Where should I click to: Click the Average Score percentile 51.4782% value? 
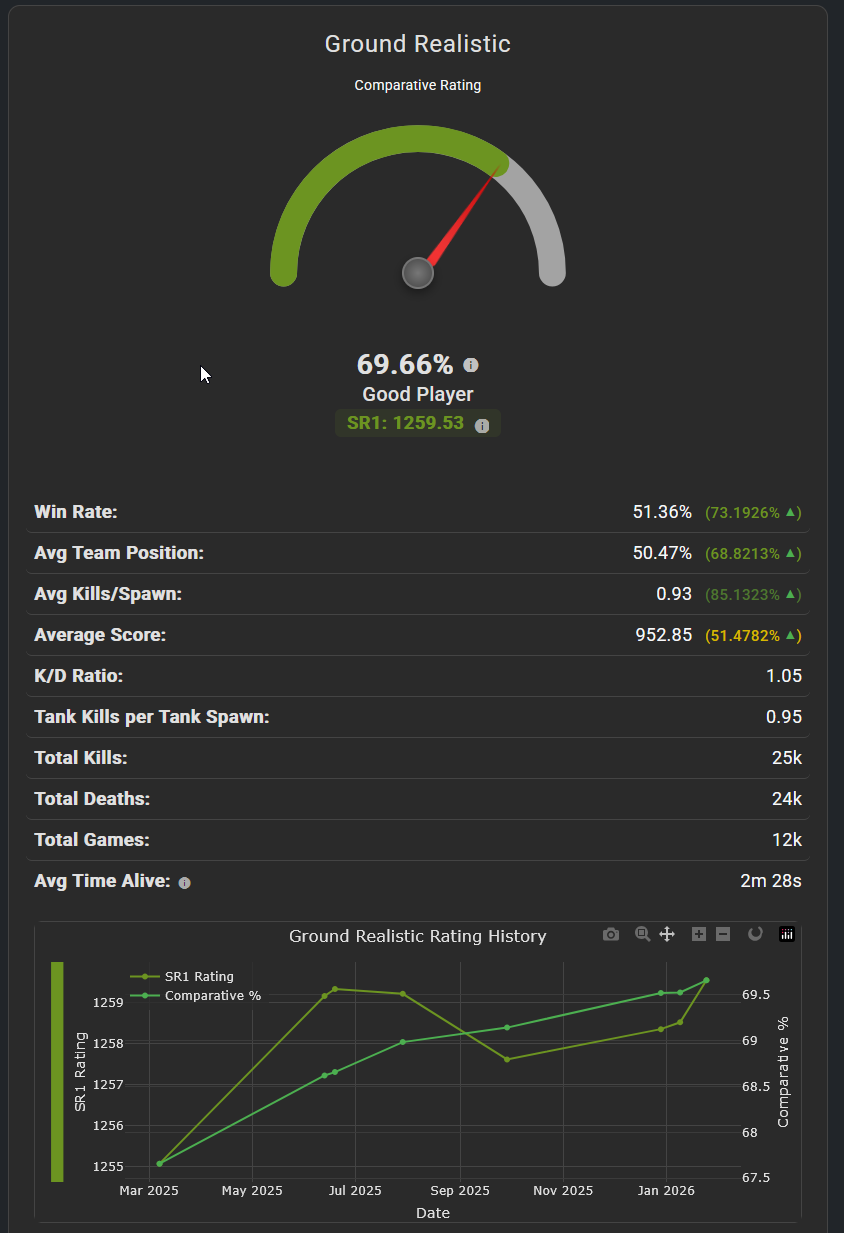click(753, 636)
